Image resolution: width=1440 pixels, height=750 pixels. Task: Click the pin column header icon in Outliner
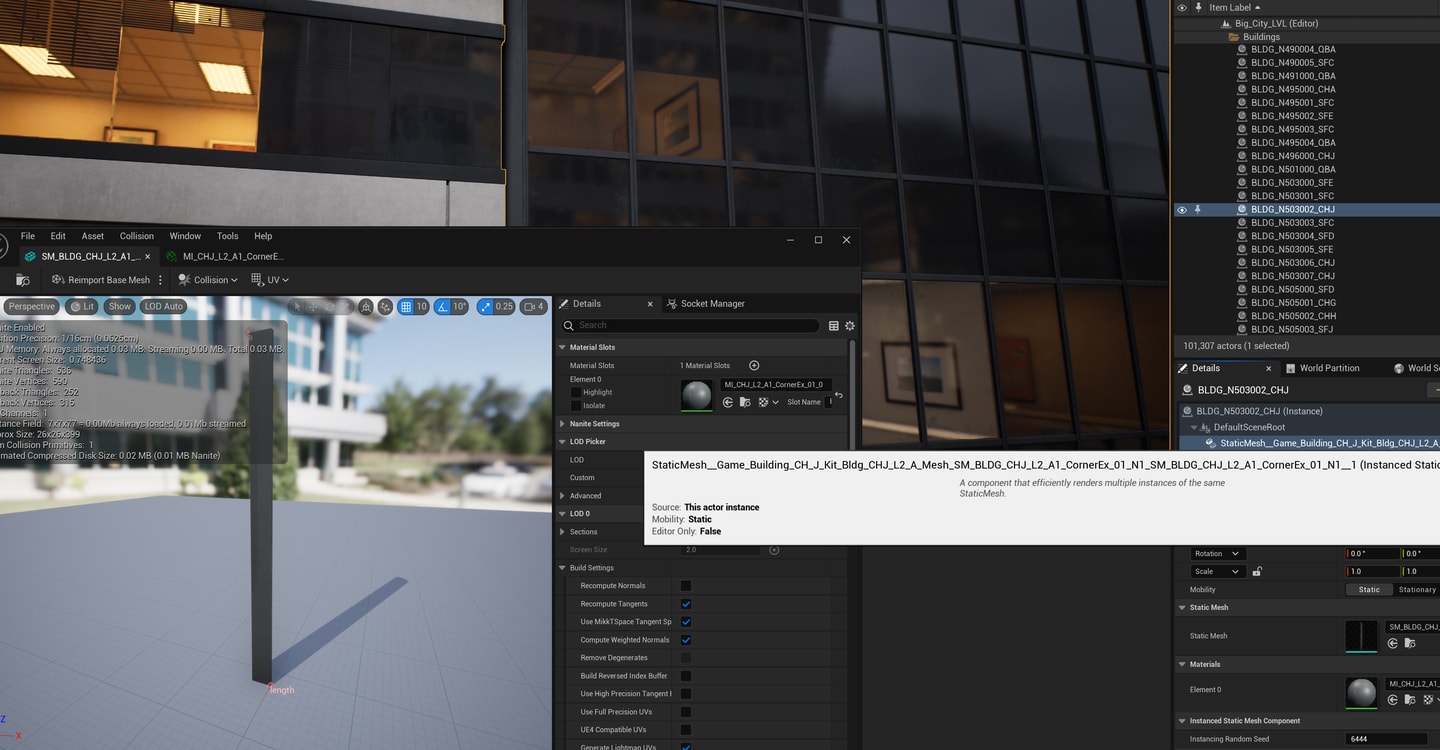coord(1198,7)
